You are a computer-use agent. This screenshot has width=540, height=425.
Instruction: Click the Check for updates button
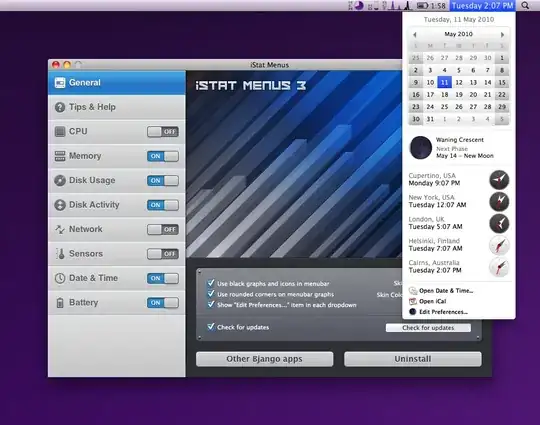point(428,328)
